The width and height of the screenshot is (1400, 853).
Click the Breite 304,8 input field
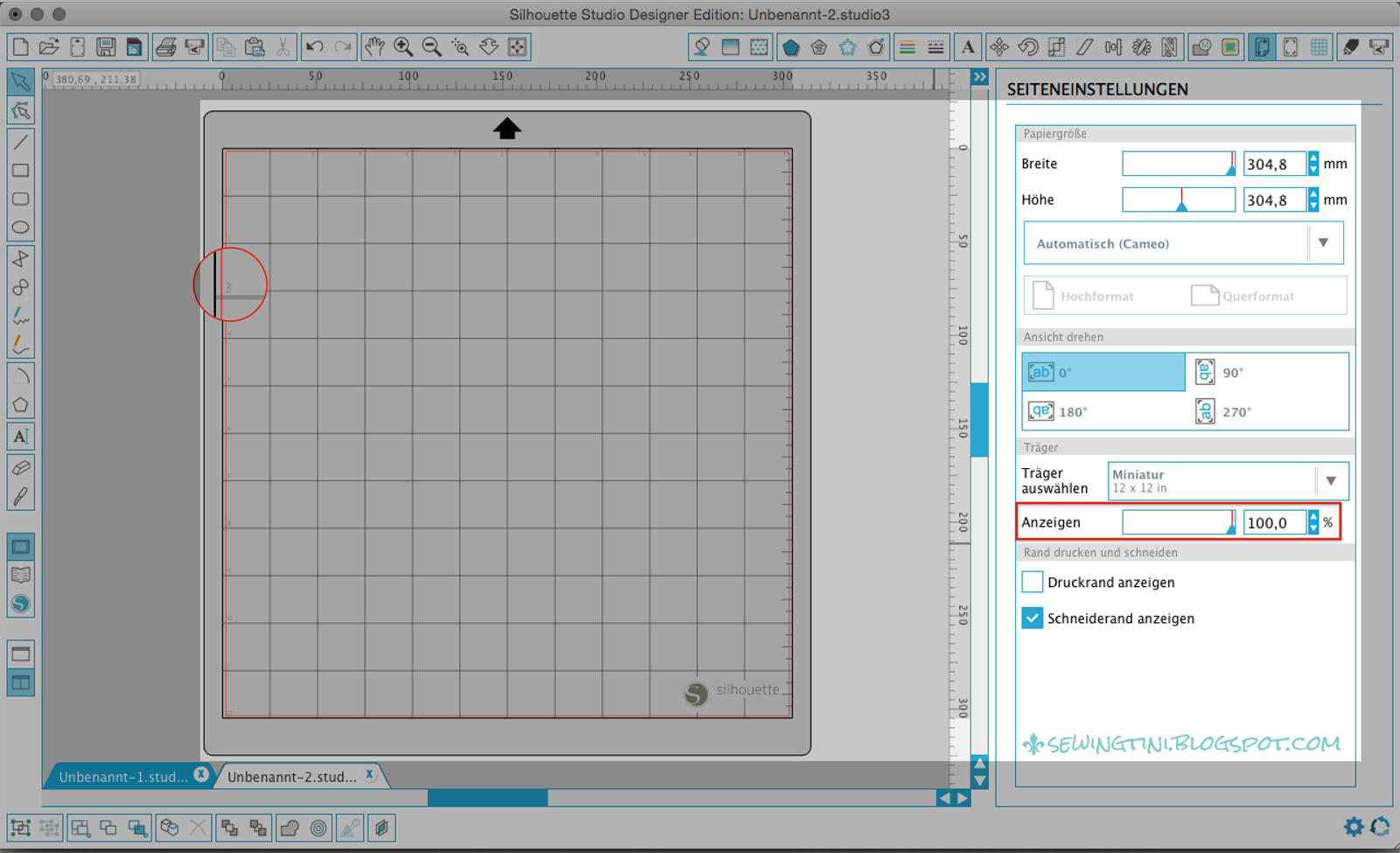pyautogui.click(x=1275, y=164)
